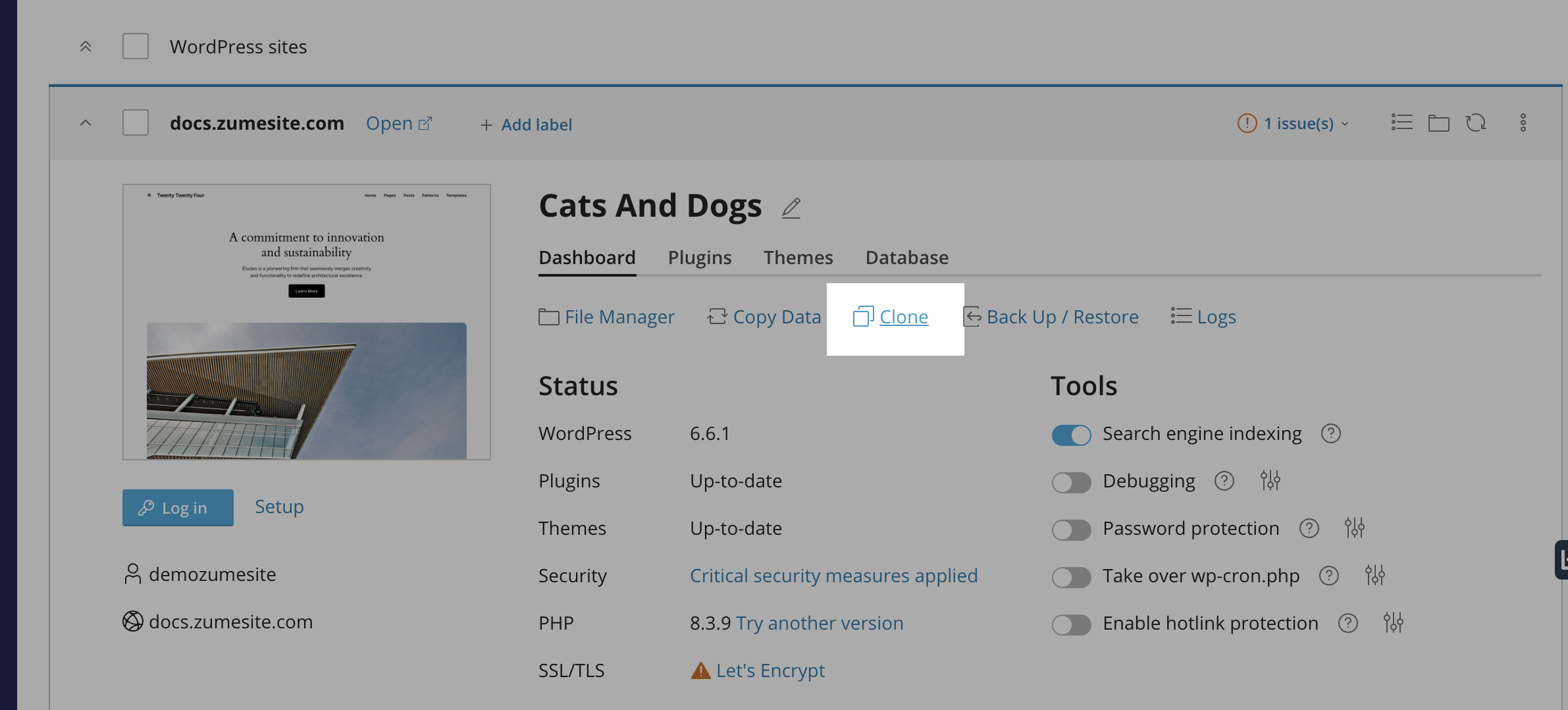Click Critical security measures applied
Image resolution: width=1568 pixels, height=710 pixels.
pyautogui.click(x=833, y=576)
